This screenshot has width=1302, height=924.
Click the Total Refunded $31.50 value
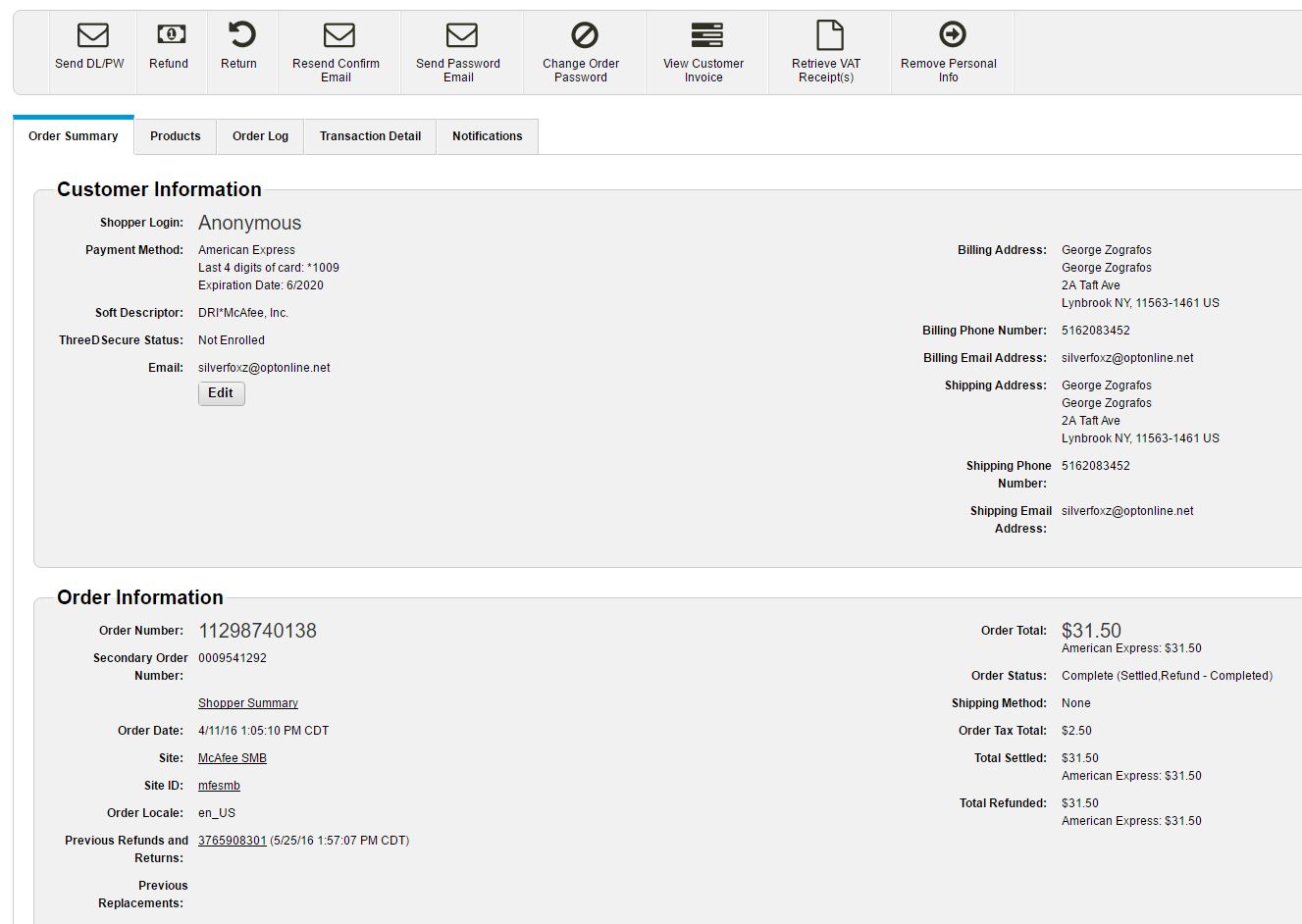(x=1080, y=803)
